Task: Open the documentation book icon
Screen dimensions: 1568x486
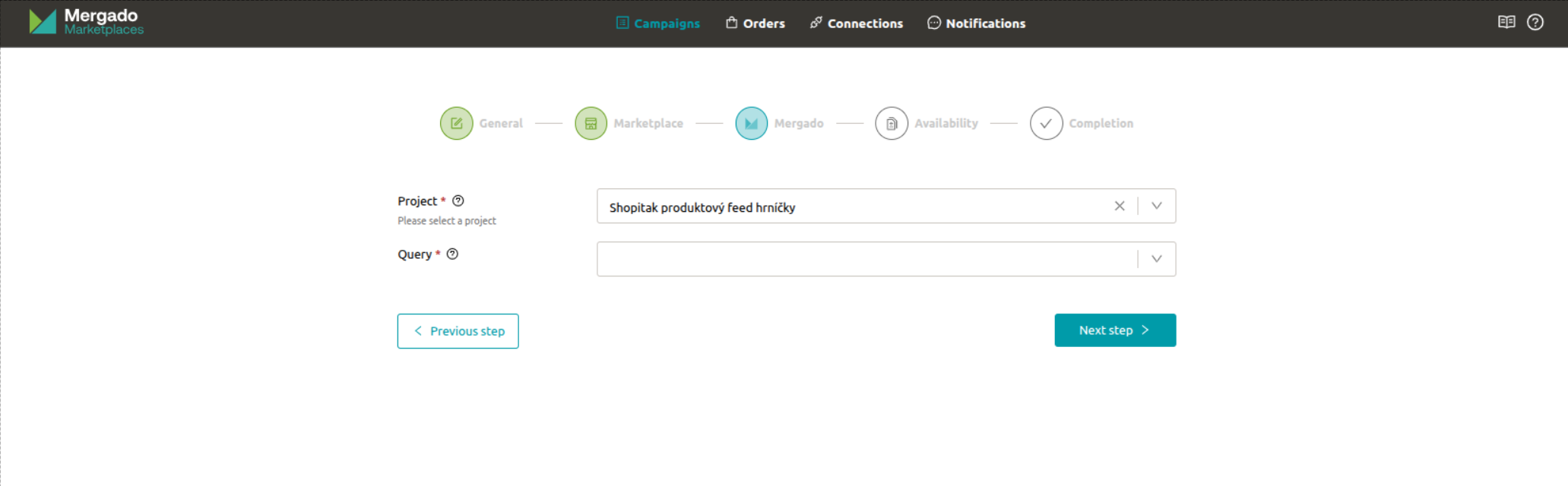Action: click(1506, 22)
